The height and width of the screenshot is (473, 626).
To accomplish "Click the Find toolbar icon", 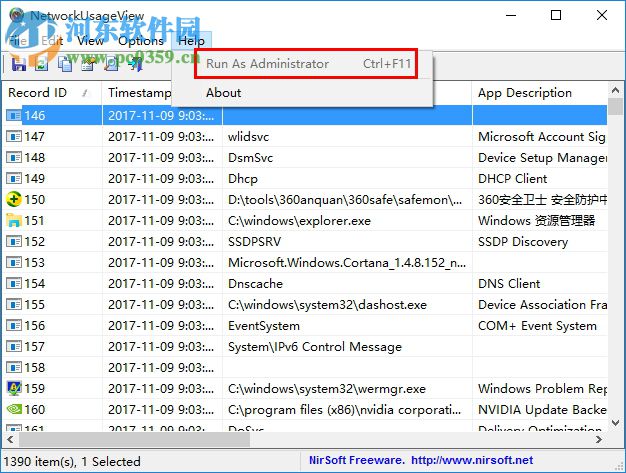I will click(x=112, y=64).
